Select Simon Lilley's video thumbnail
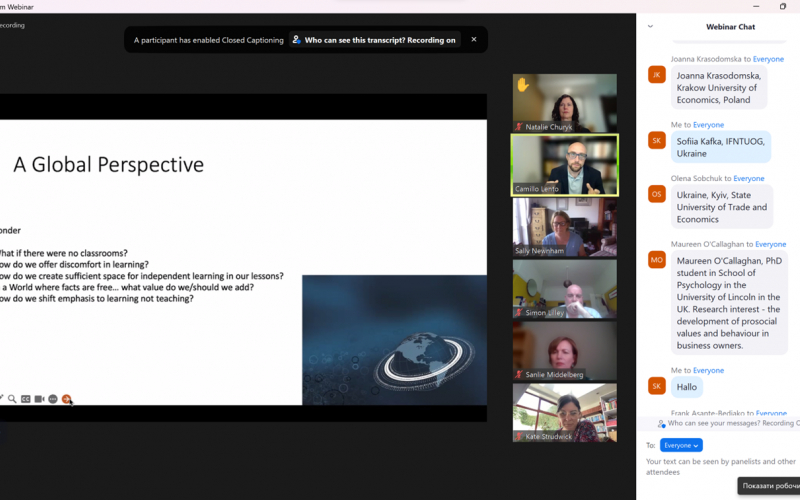Viewport: 800px width, 500px height. [565, 289]
